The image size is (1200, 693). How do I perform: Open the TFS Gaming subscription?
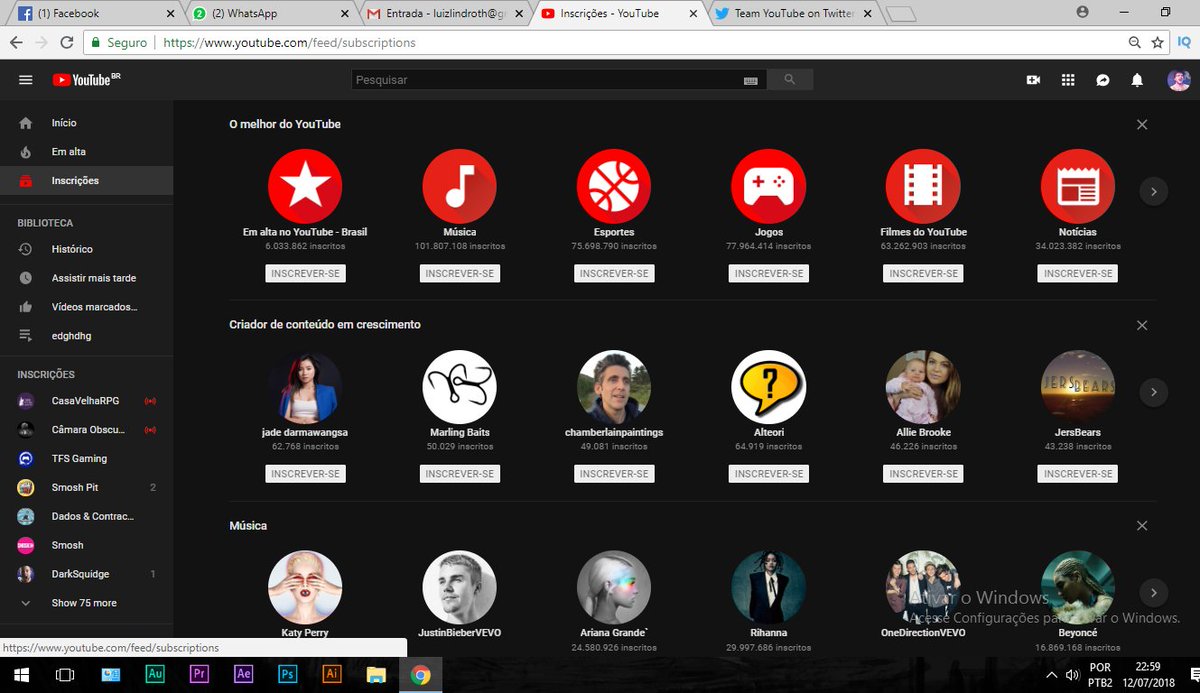point(86,459)
